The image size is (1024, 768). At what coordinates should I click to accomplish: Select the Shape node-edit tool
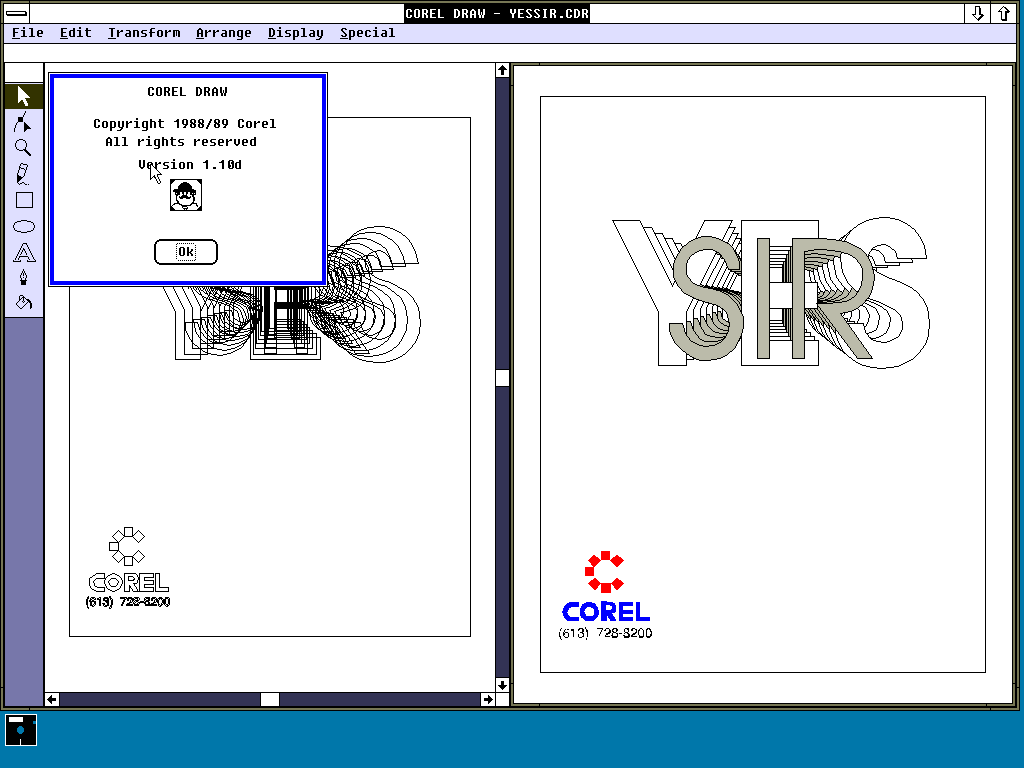pyautogui.click(x=24, y=122)
